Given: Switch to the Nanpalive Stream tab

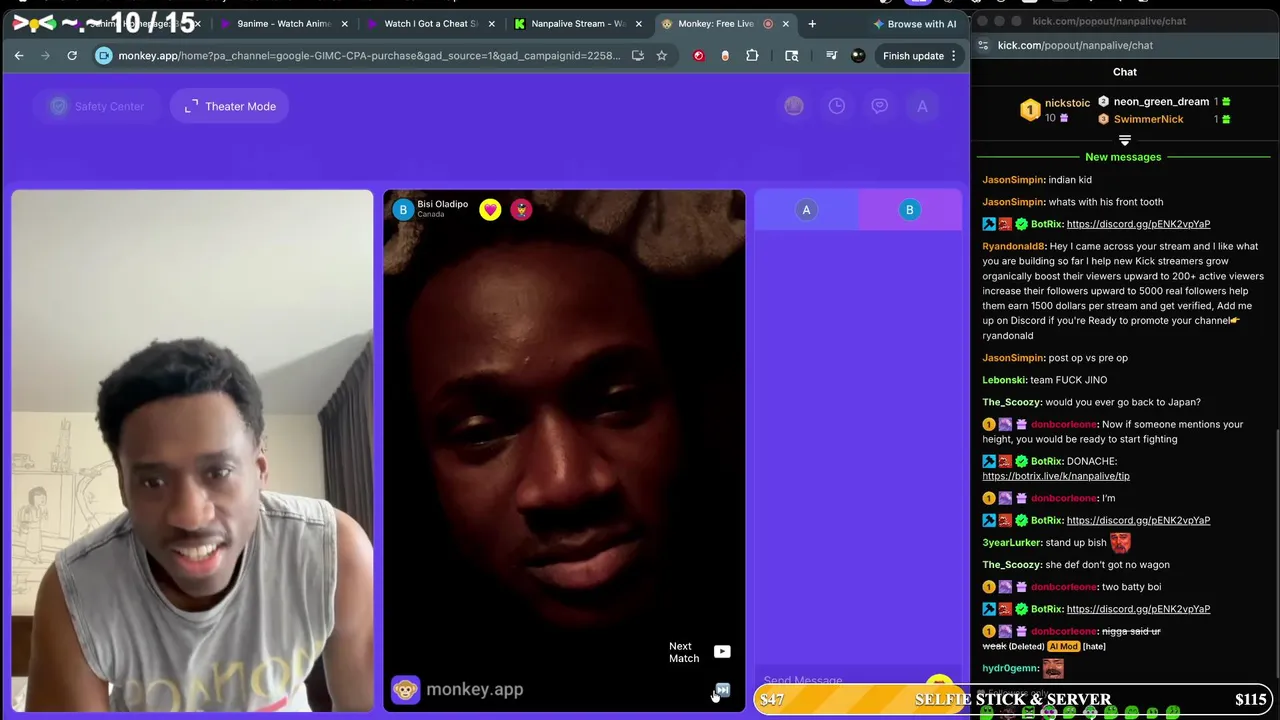Looking at the screenshot, I should pos(577,23).
